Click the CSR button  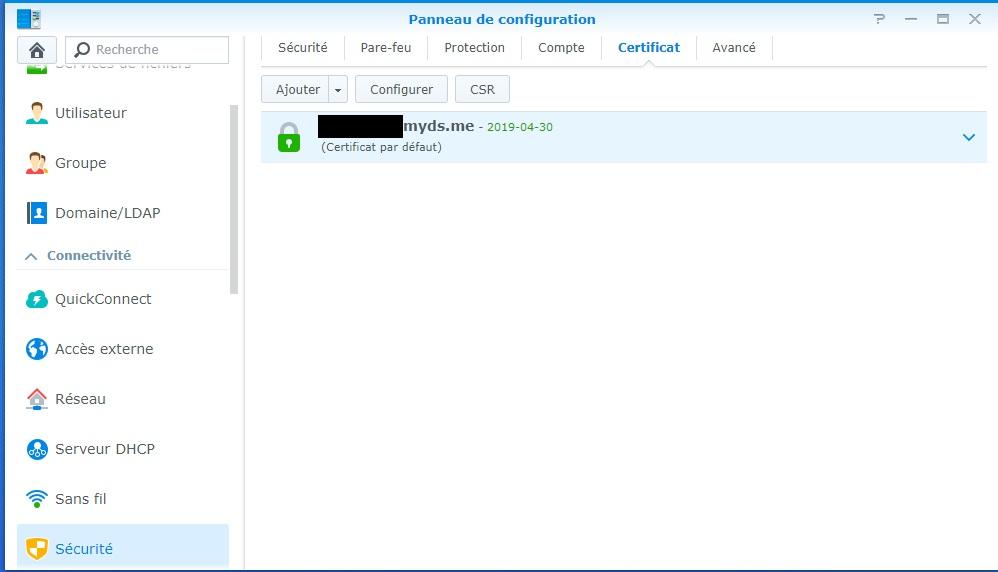482,90
